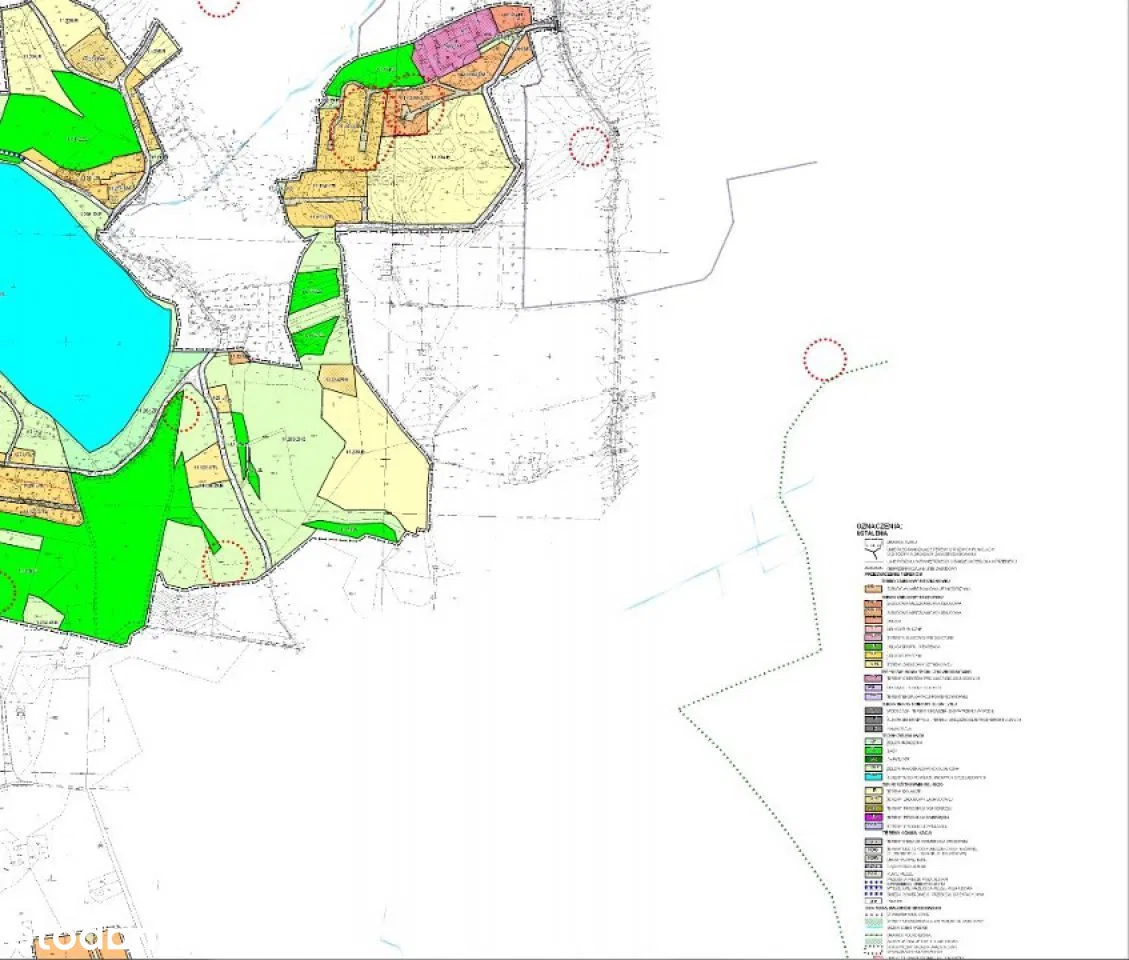Click the boundary line symbol atop the legend
Viewport: 1129px width, 960px height.
pos(875,550)
